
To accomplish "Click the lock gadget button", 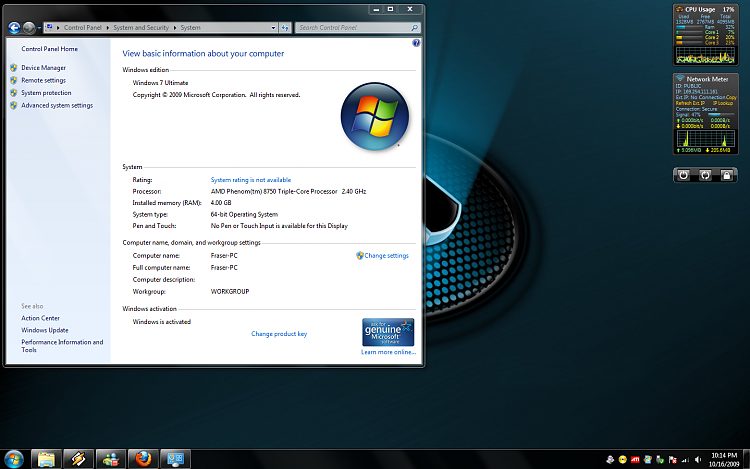I will [x=727, y=175].
